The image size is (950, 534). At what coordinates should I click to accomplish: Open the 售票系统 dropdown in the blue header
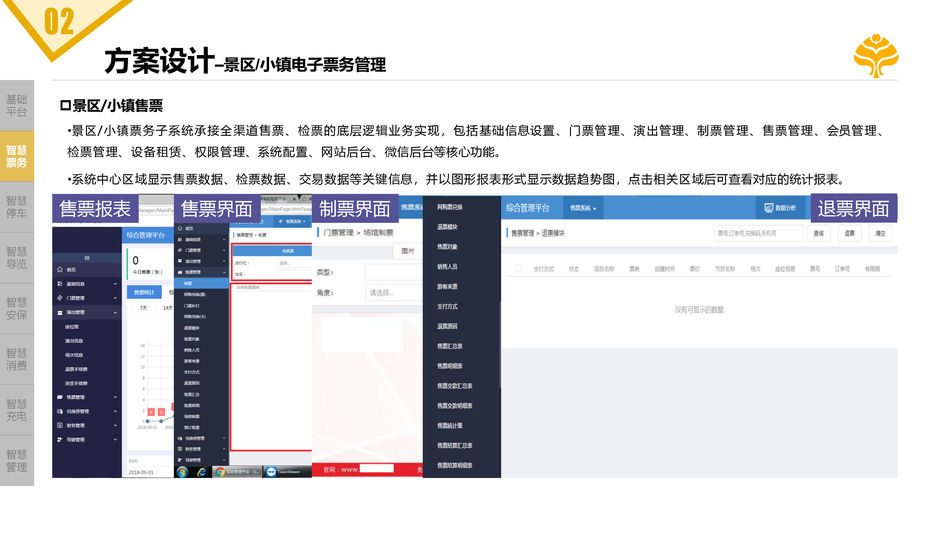583,208
